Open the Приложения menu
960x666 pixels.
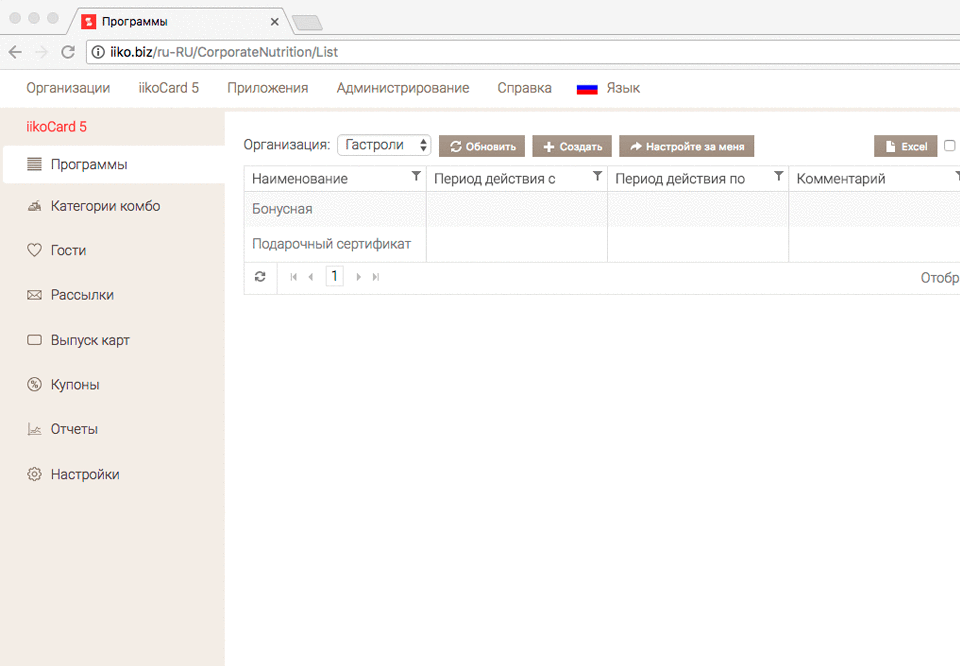coord(267,88)
